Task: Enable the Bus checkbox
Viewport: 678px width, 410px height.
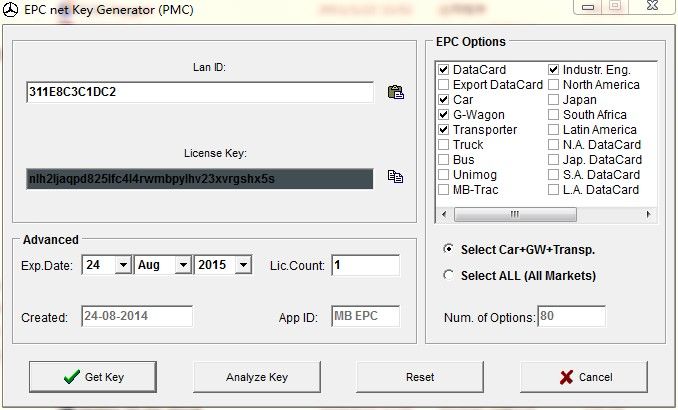Action: [x=443, y=160]
